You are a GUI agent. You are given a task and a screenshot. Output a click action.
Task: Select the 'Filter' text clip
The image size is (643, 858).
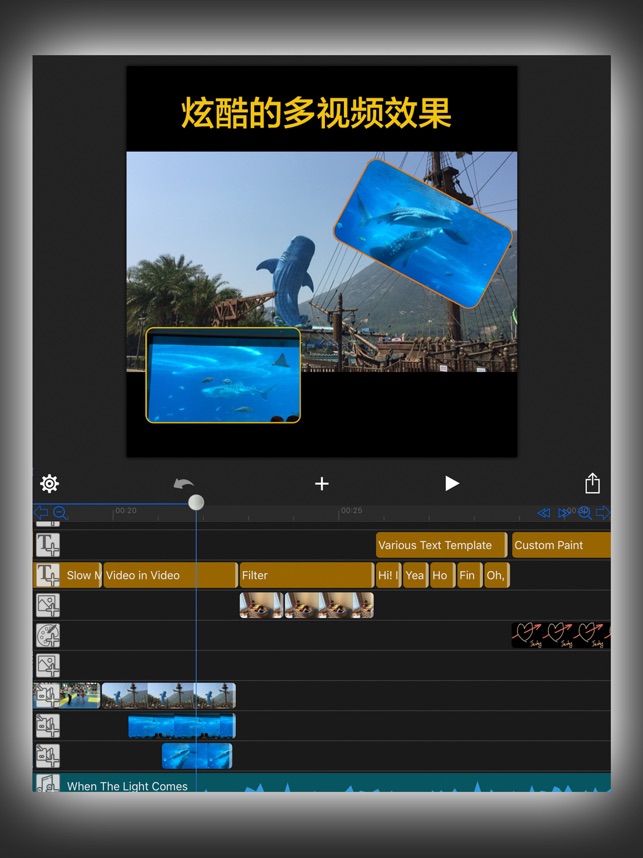pos(306,575)
